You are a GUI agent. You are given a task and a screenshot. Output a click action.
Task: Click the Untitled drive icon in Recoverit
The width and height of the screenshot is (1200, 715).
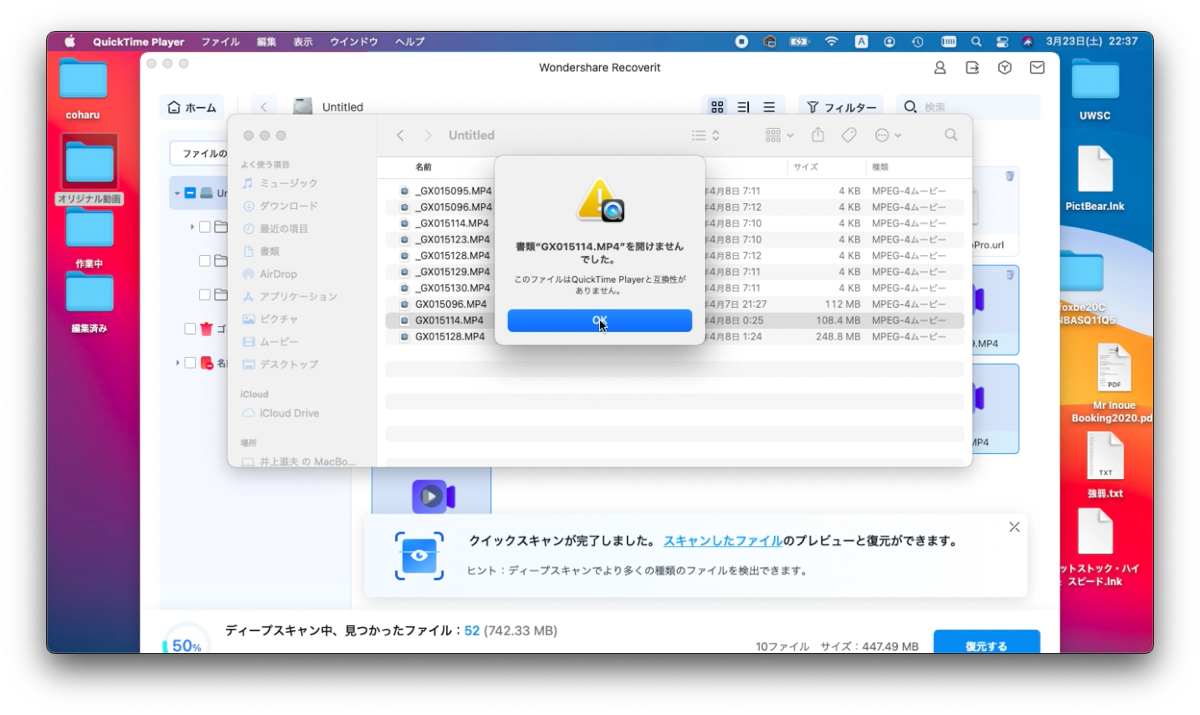[303, 107]
